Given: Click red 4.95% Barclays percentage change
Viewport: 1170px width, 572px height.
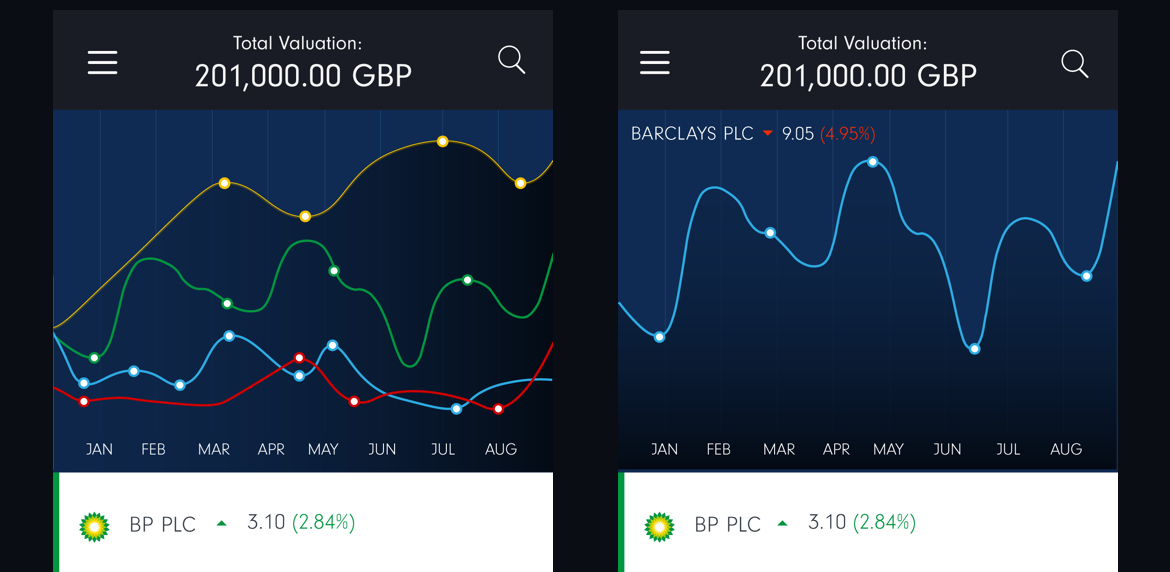Looking at the screenshot, I should (x=848, y=134).
